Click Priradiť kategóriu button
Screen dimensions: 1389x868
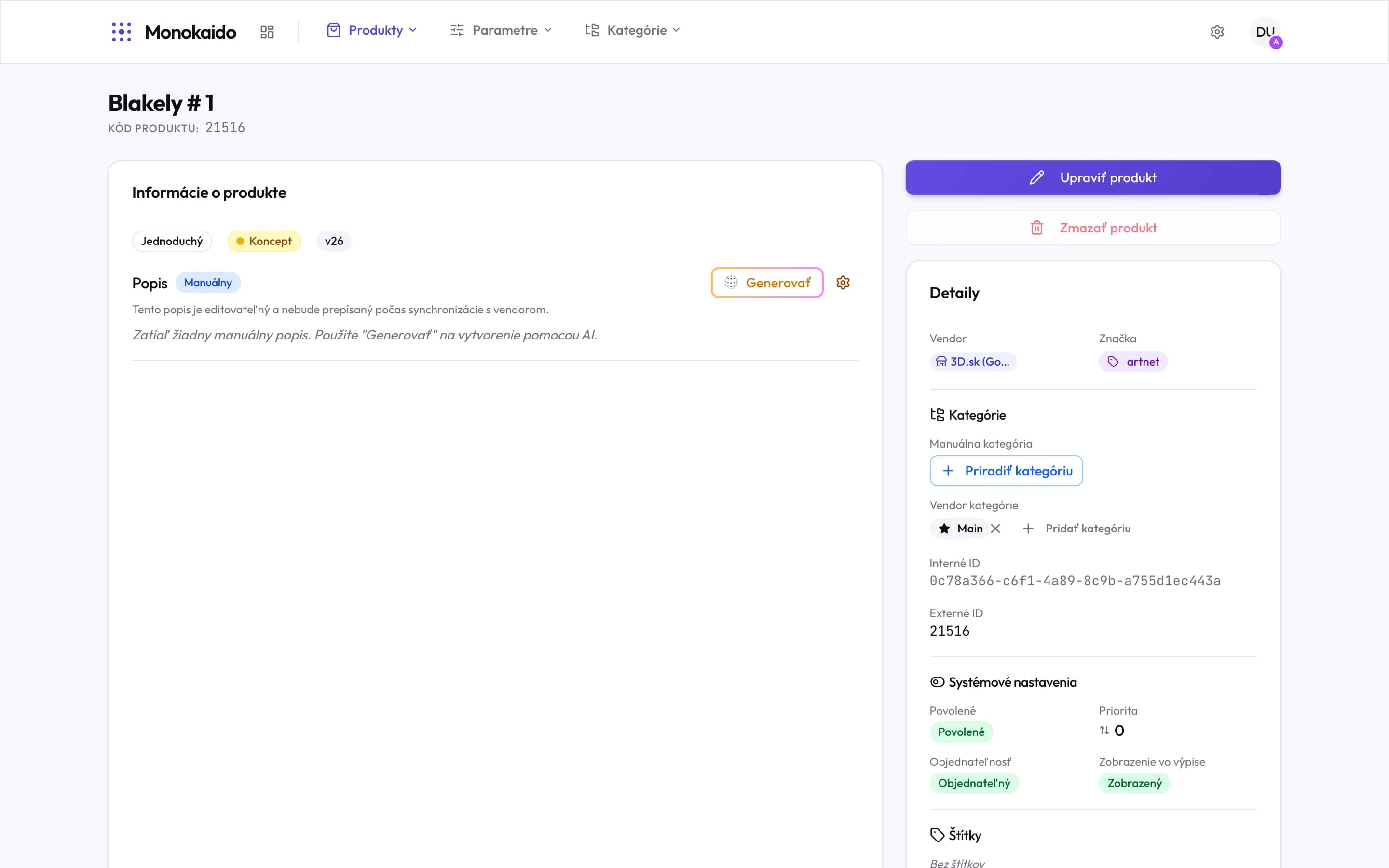(x=1006, y=471)
